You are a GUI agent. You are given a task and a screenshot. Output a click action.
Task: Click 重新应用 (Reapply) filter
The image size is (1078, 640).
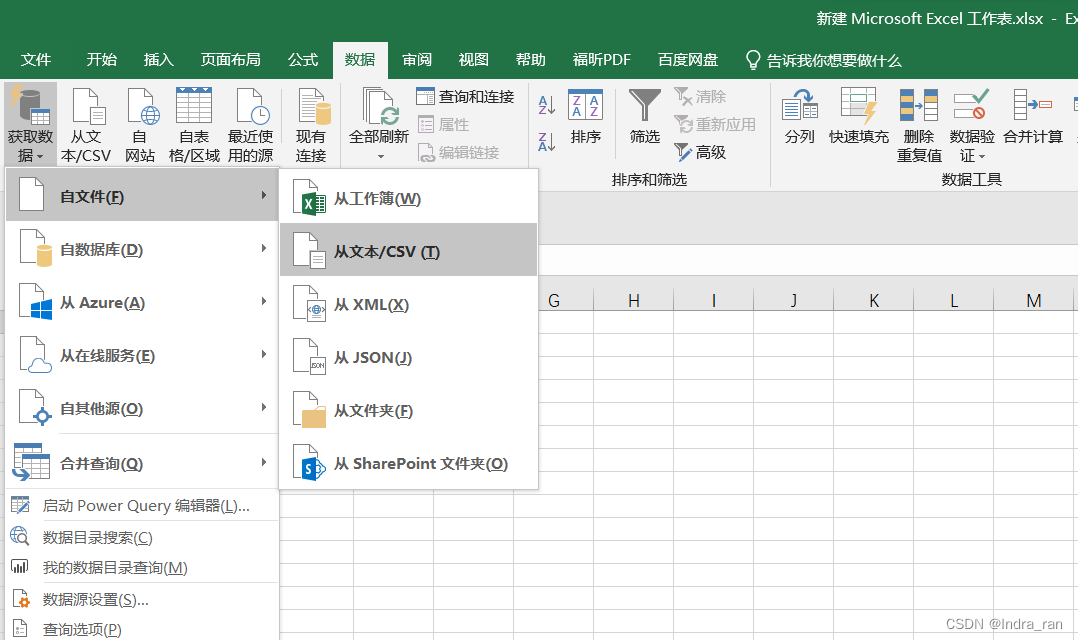[715, 125]
